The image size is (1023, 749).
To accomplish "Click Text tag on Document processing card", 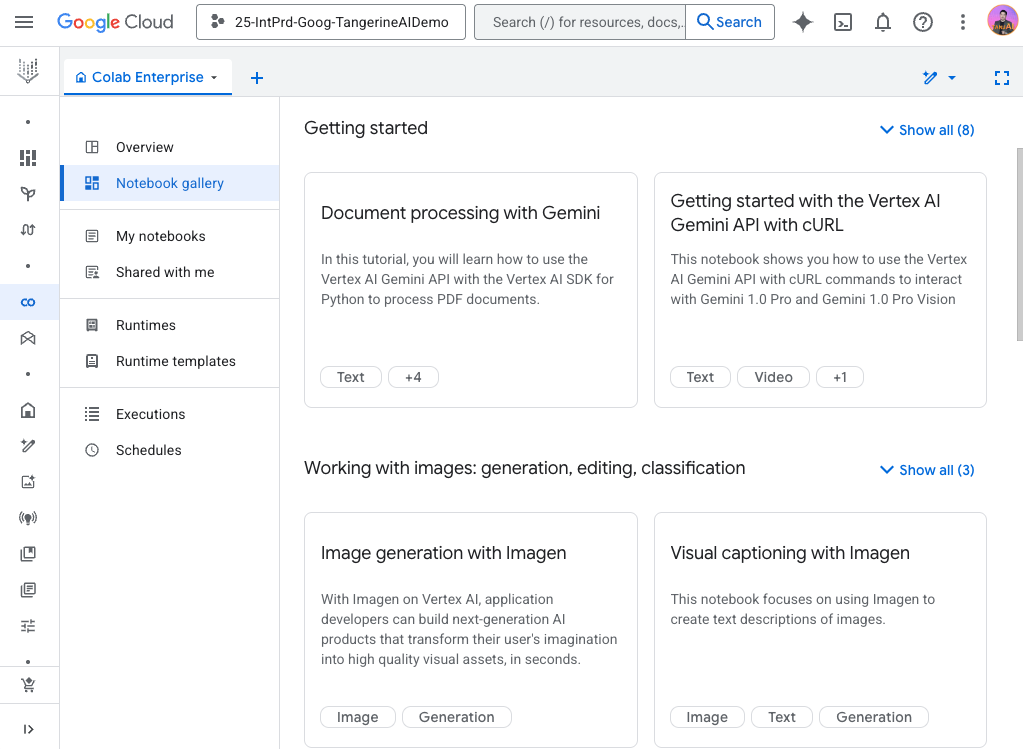I will point(351,377).
